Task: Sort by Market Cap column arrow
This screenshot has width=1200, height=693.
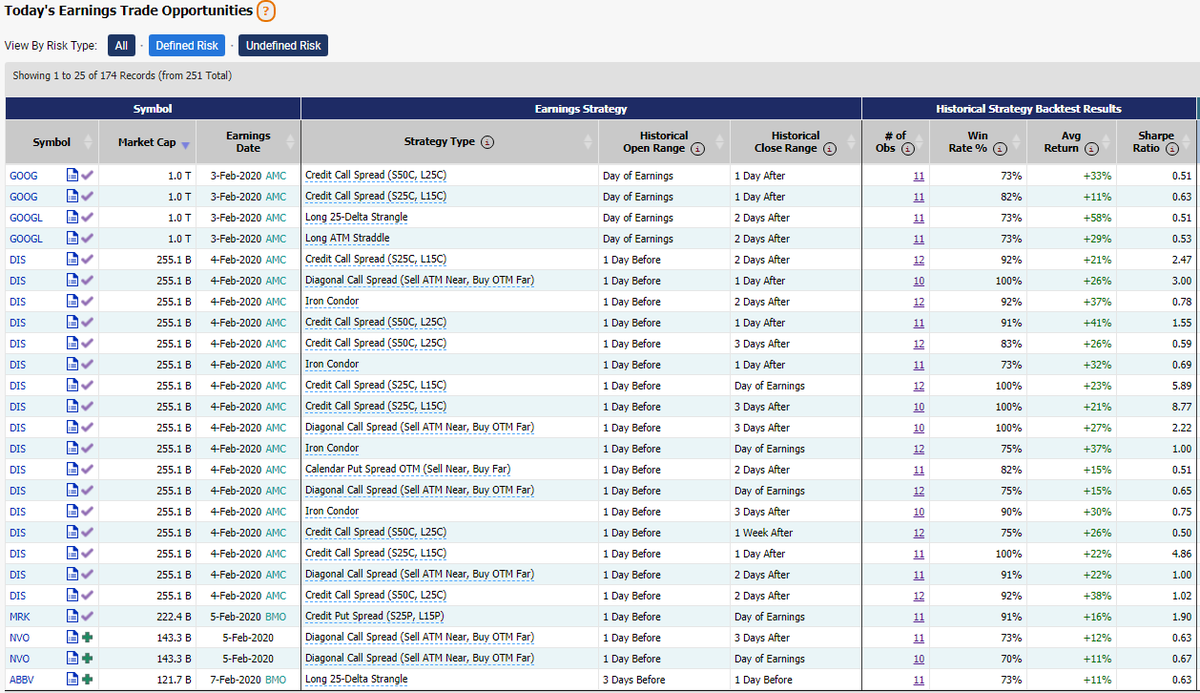Action: 186,144
